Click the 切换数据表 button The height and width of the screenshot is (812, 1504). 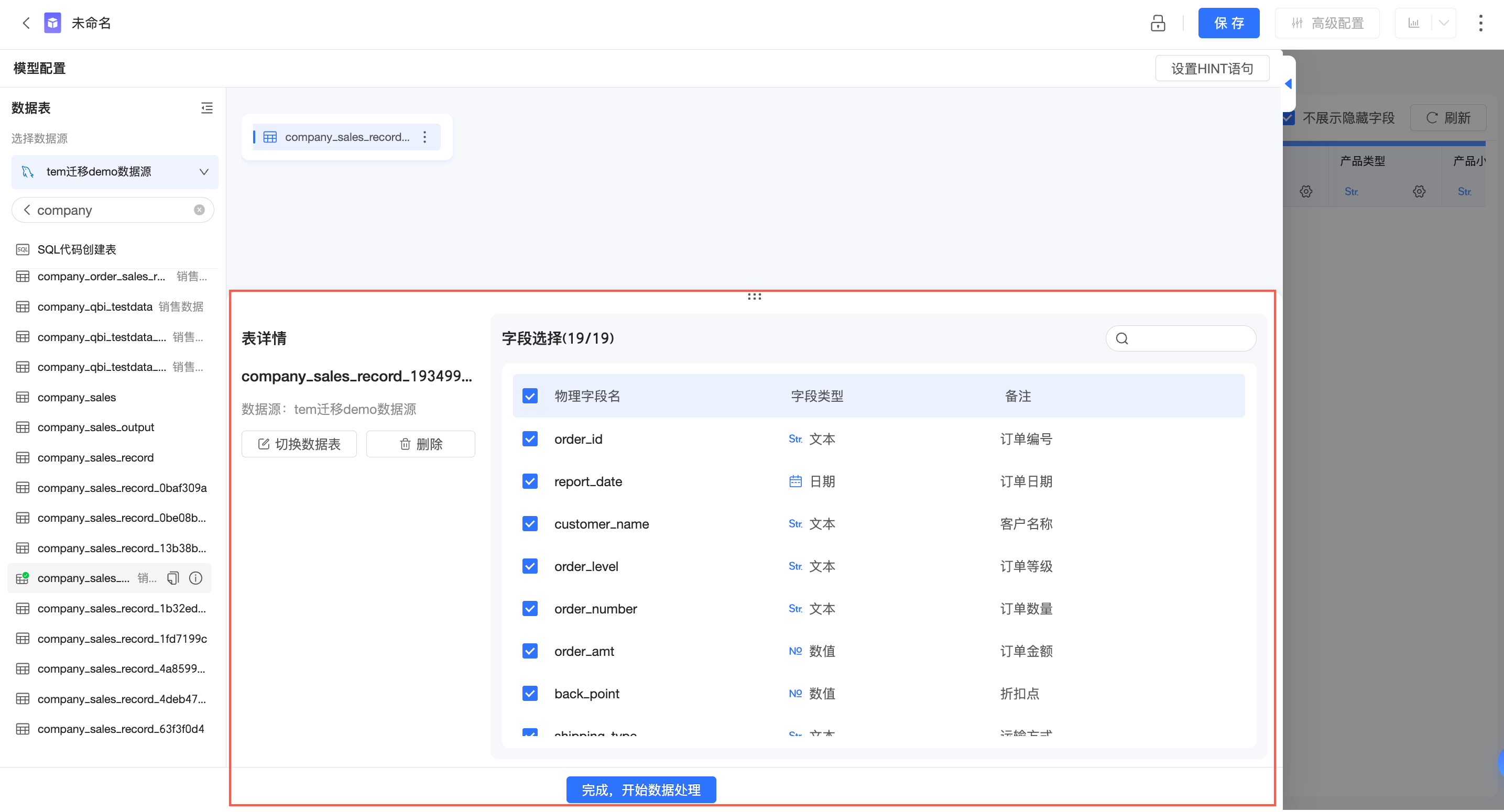coord(299,444)
